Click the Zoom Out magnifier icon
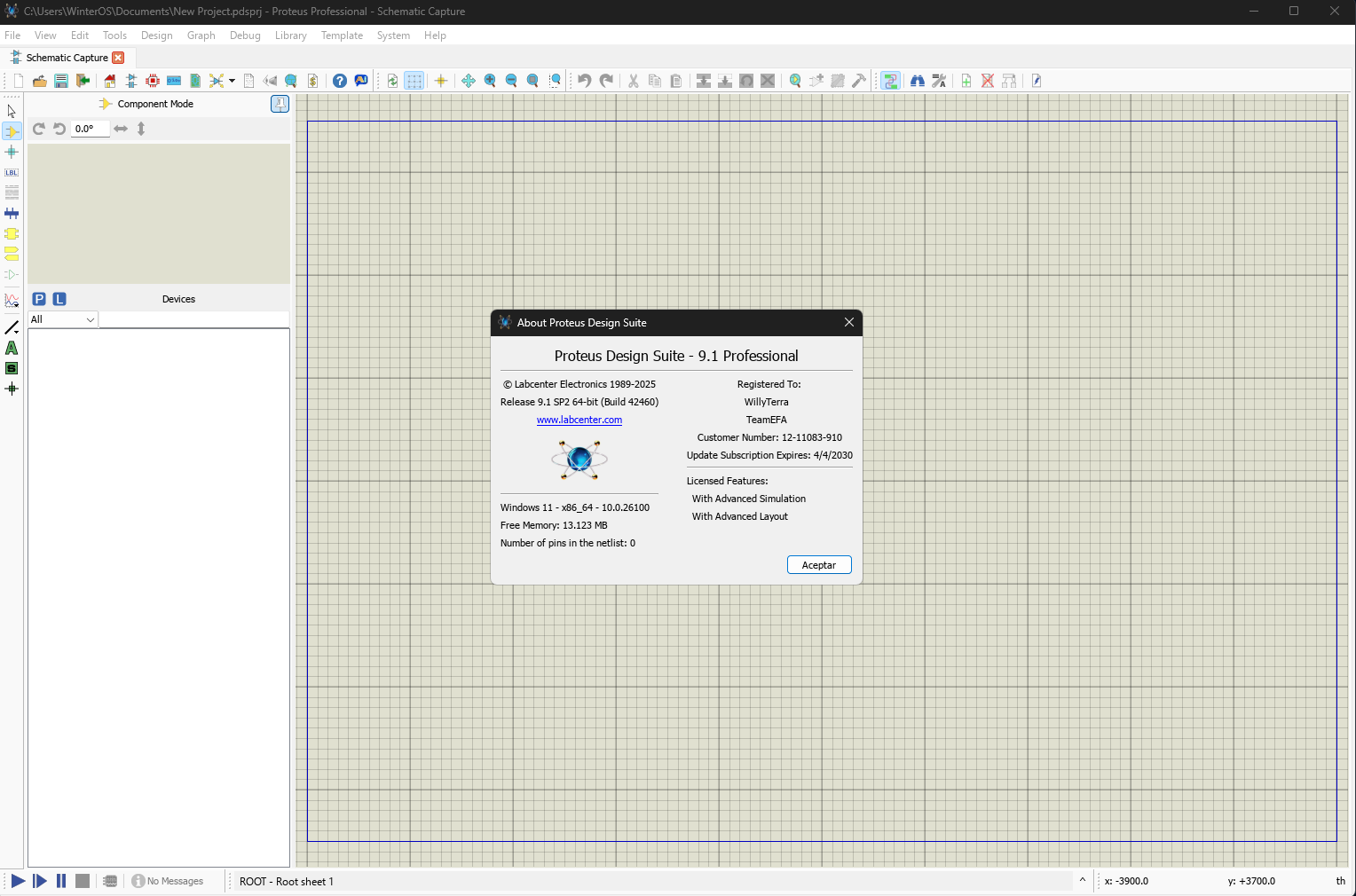This screenshot has width=1356, height=896. 511,81
